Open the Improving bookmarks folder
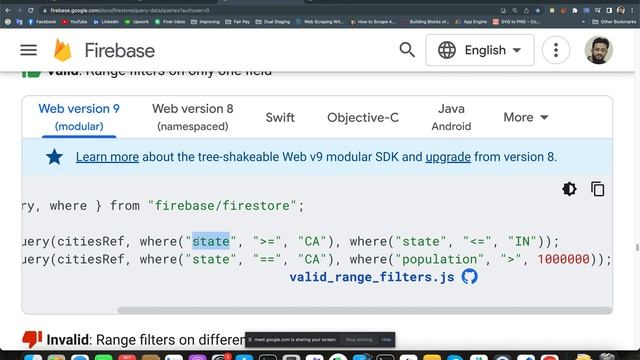Image resolution: width=640 pixels, height=360 pixels. pyautogui.click(x=205, y=22)
